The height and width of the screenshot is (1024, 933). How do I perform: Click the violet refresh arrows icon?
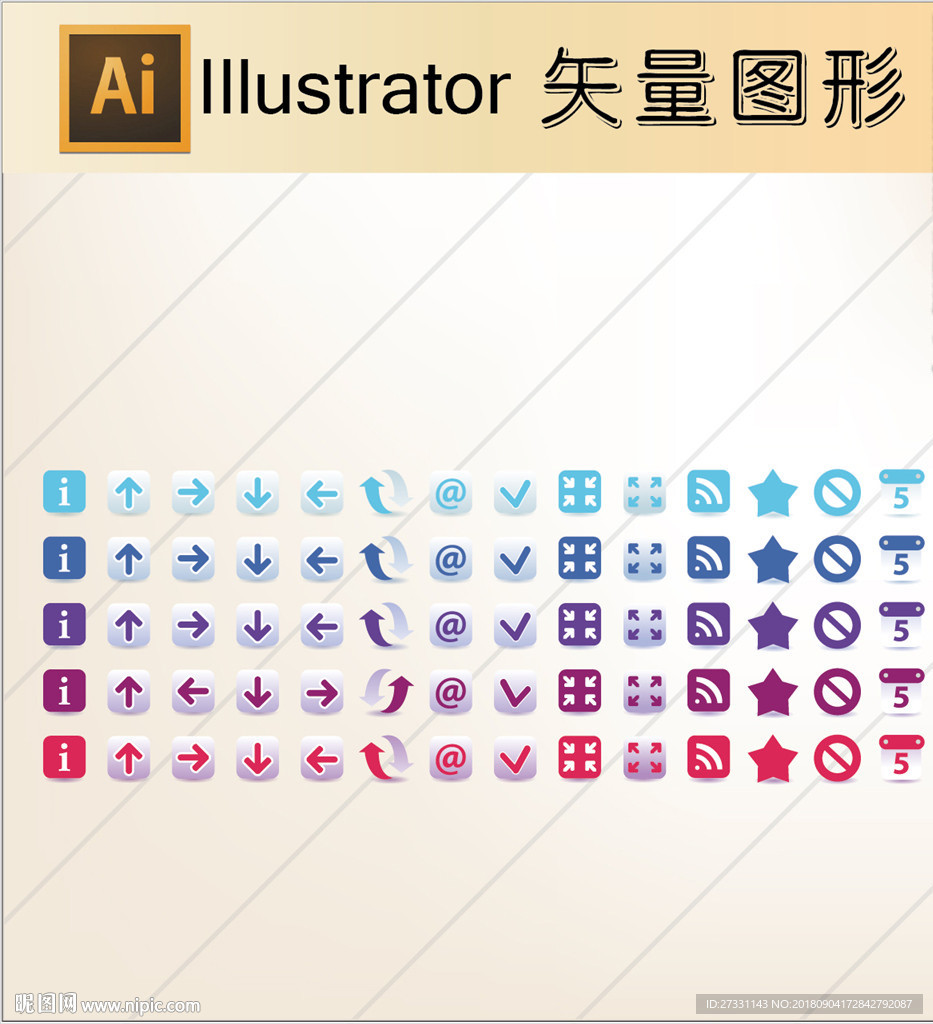(x=386, y=625)
